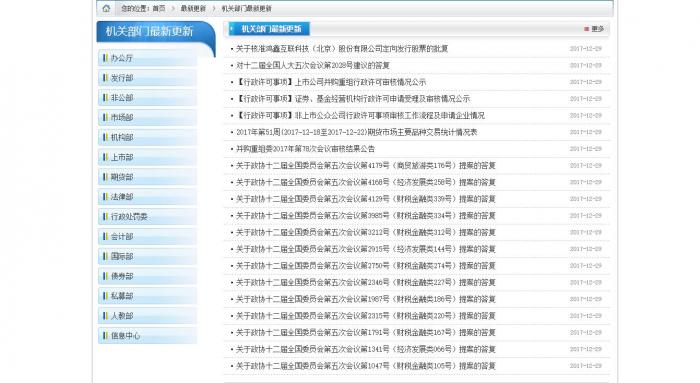Open 最新更新 in the breadcrumb
Image resolution: width=700 pixels, height=383 pixels.
193,8
